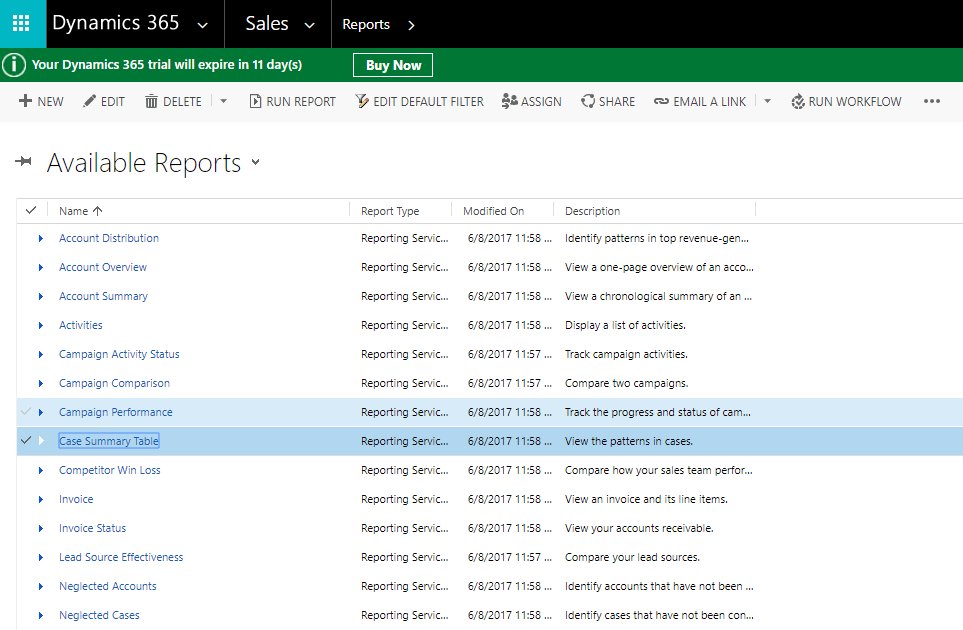Click the Run Workflow gear icon
This screenshot has height=630, width=963.
click(x=798, y=101)
